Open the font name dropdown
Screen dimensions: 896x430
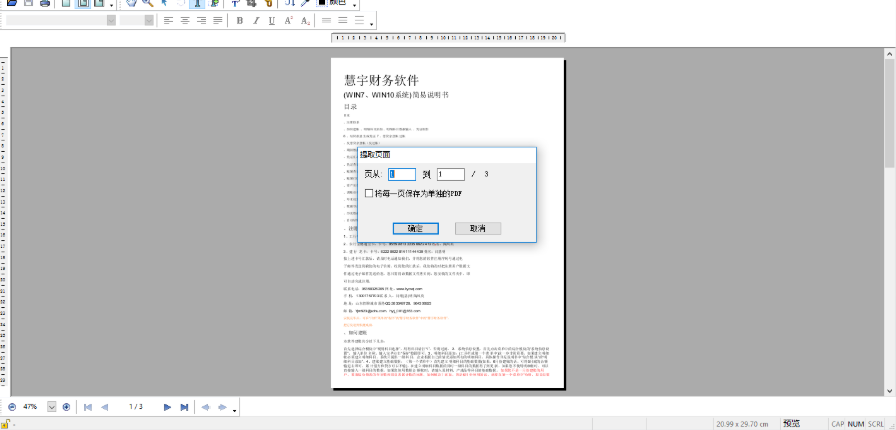click(x=111, y=20)
